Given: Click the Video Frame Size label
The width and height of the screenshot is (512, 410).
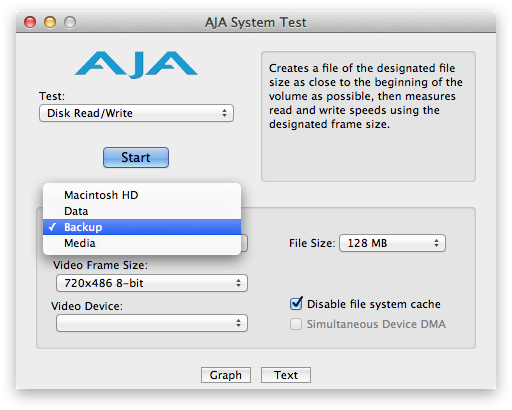Looking at the screenshot, I should [x=100, y=265].
